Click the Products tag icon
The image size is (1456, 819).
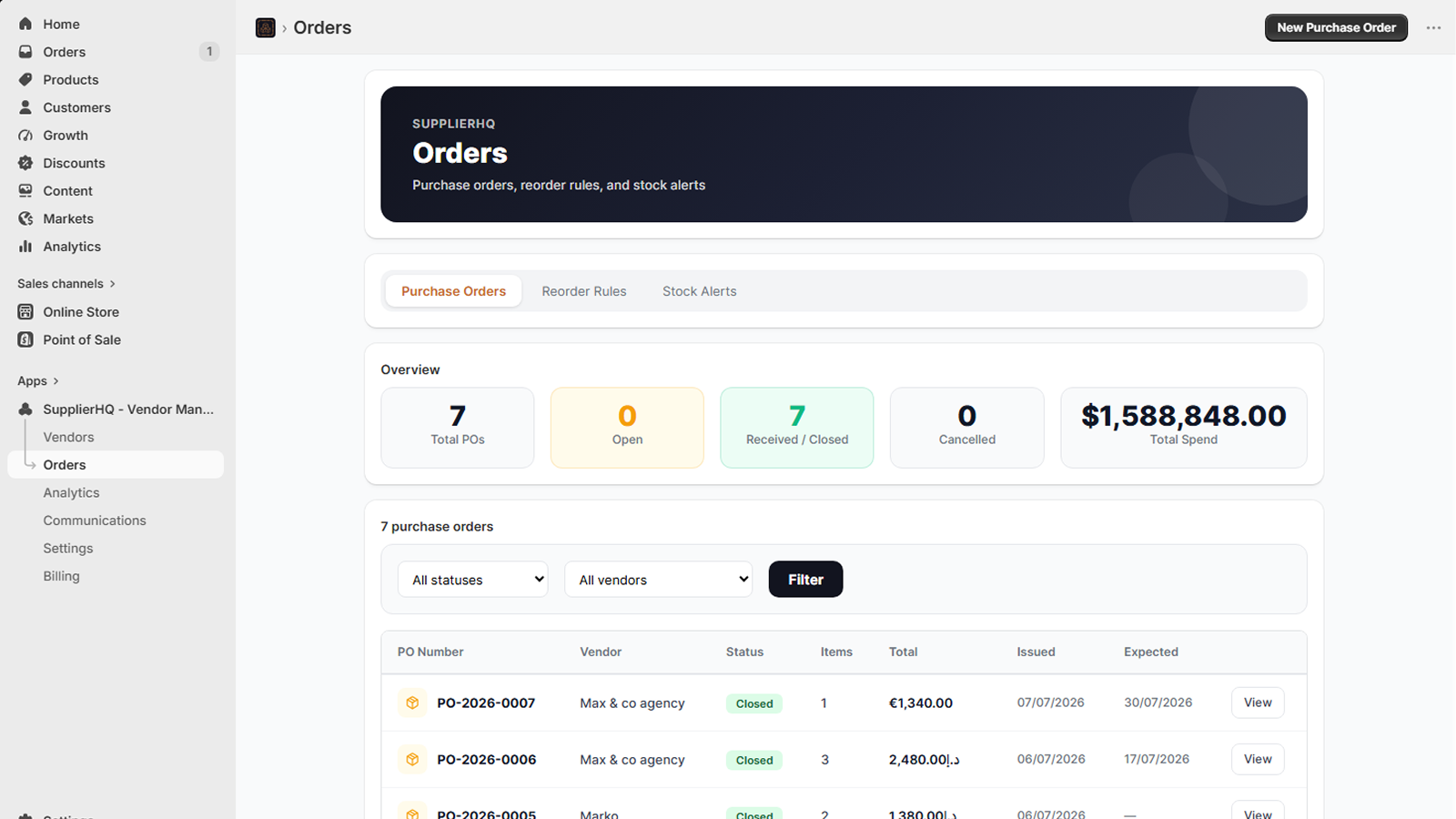pyautogui.click(x=25, y=79)
